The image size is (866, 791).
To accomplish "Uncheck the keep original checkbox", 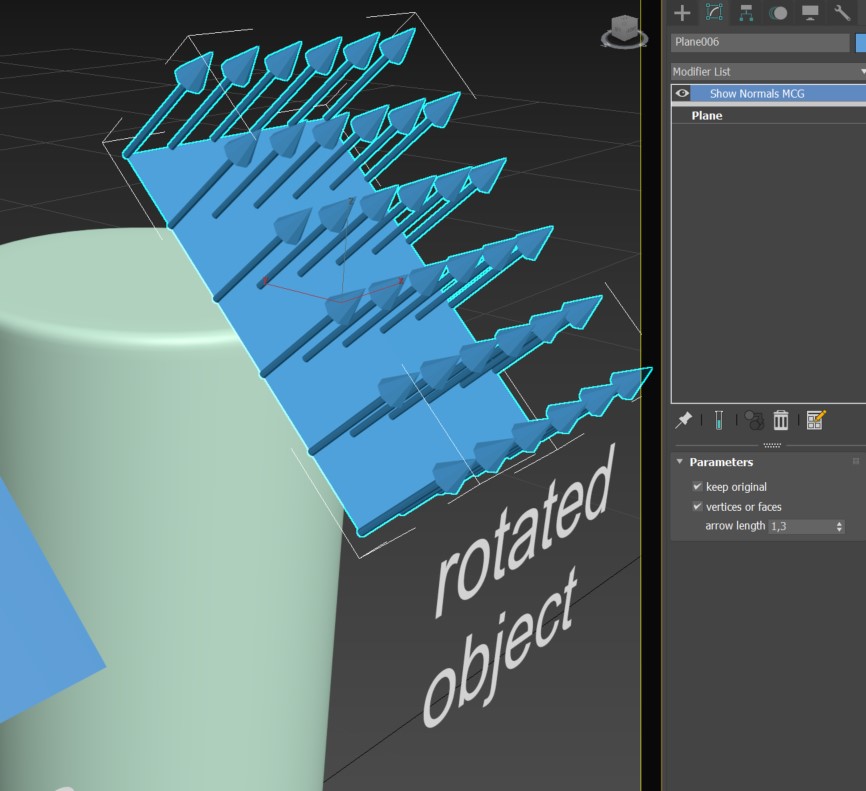I will [x=698, y=487].
